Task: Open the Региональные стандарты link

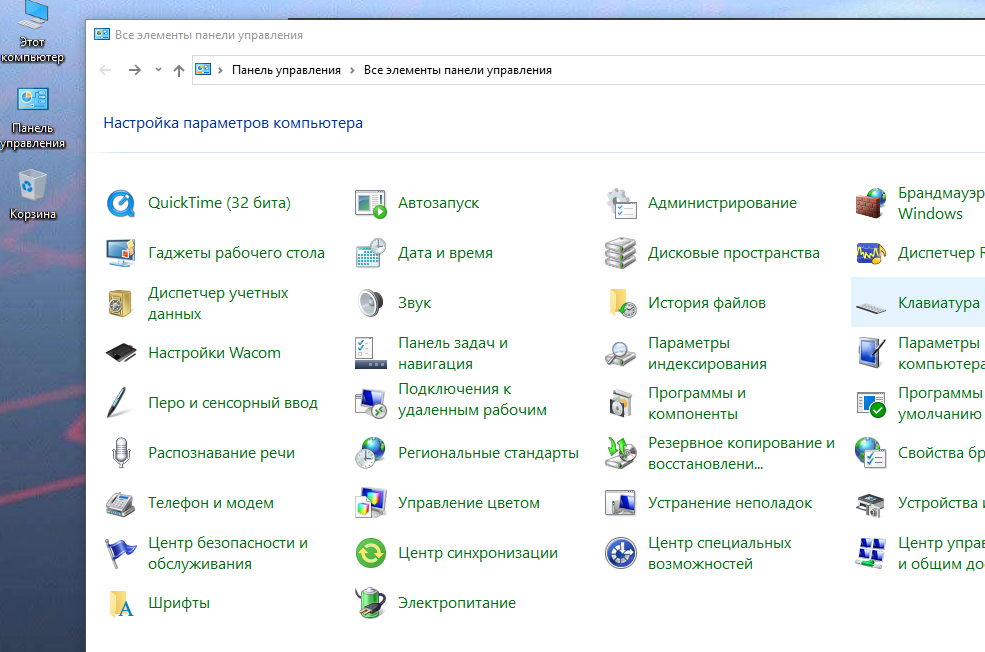Action: (489, 453)
